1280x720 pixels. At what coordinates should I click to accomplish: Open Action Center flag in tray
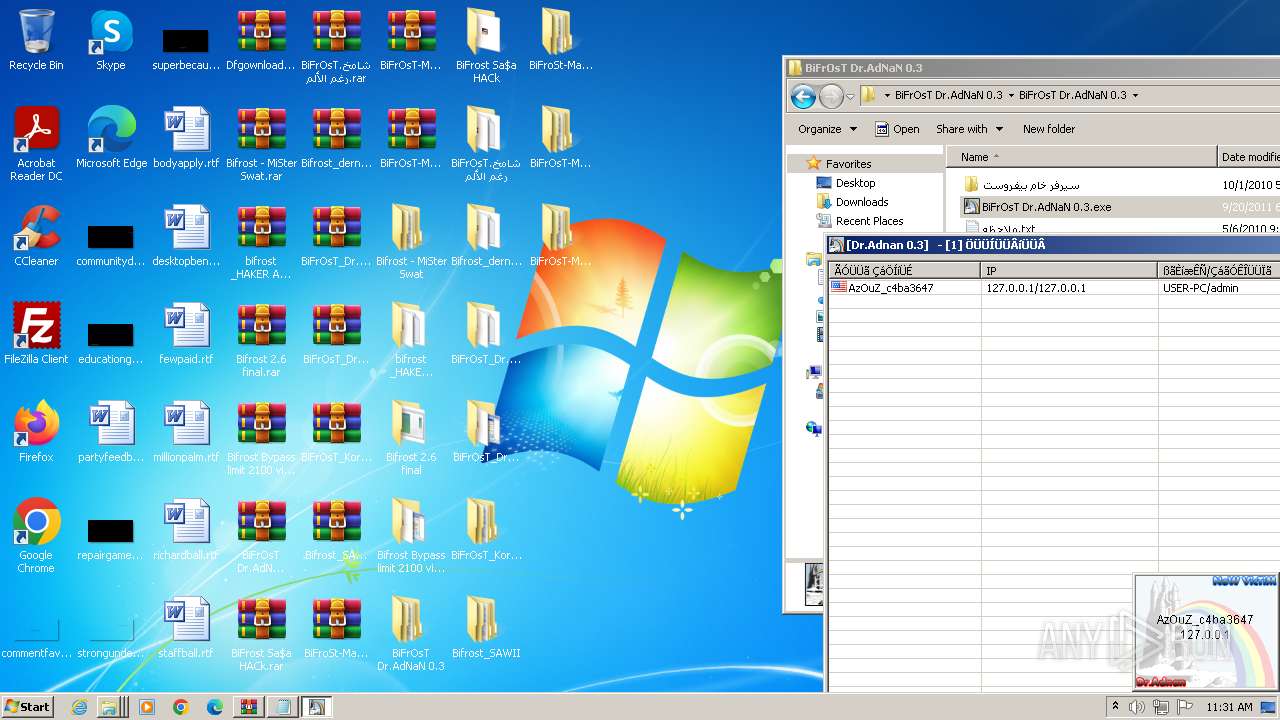pos(1183,707)
